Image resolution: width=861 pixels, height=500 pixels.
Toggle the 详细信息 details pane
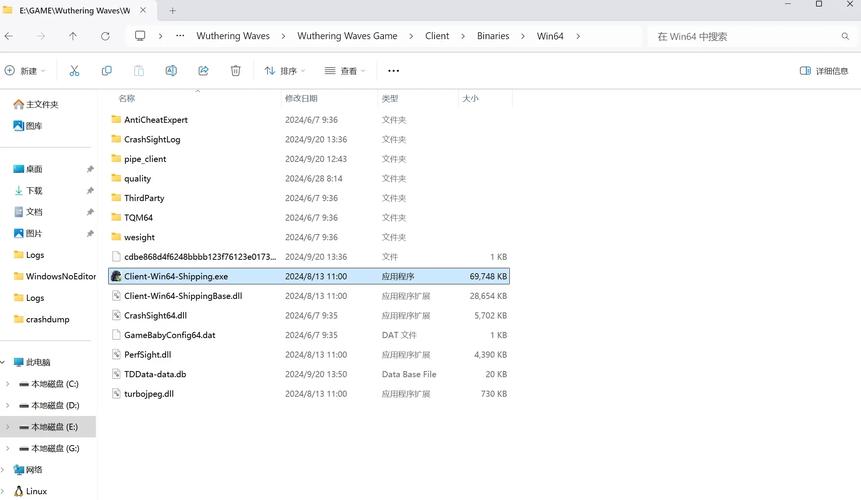824,71
